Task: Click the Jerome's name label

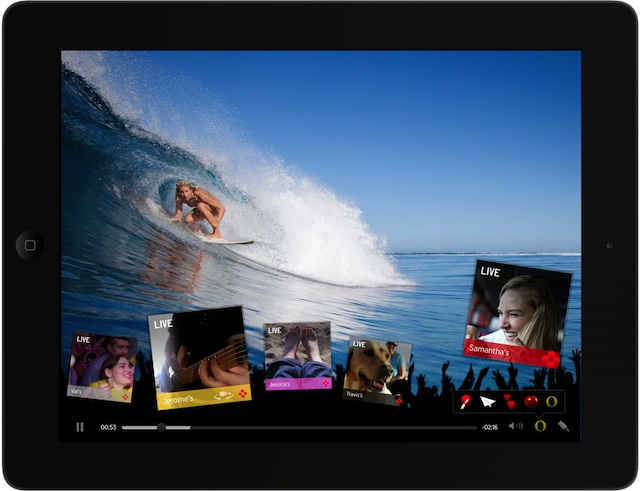Action: 178,400
